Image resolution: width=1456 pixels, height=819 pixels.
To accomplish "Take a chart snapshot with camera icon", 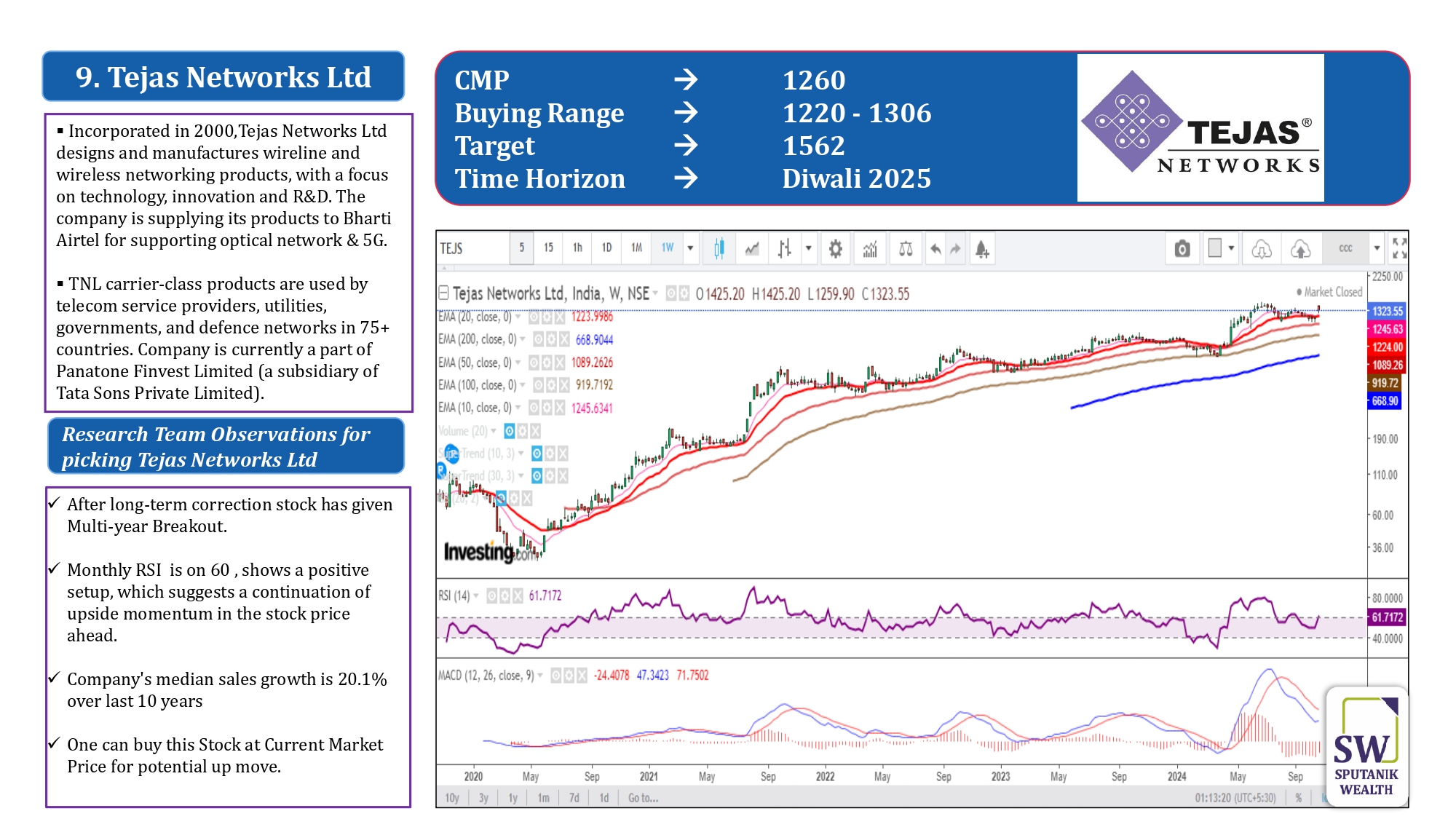I will coord(1182,249).
